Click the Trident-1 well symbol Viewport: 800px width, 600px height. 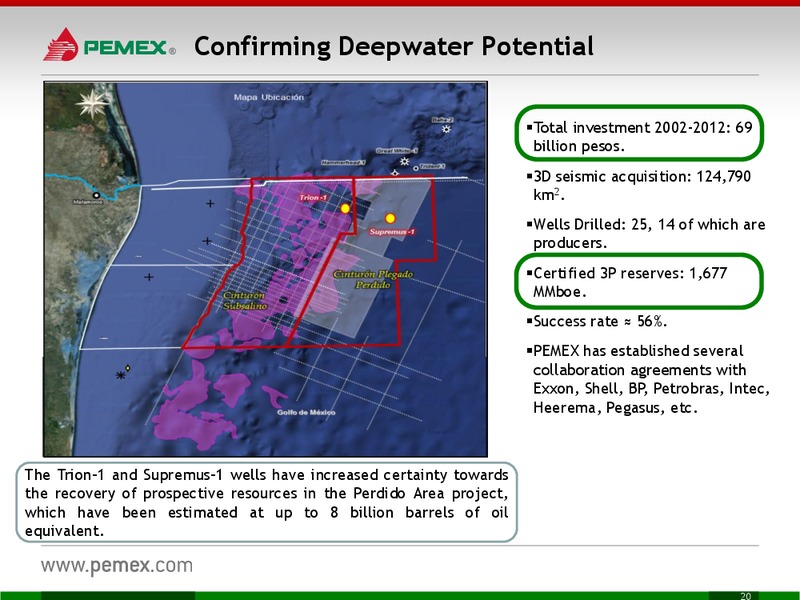click(416, 168)
